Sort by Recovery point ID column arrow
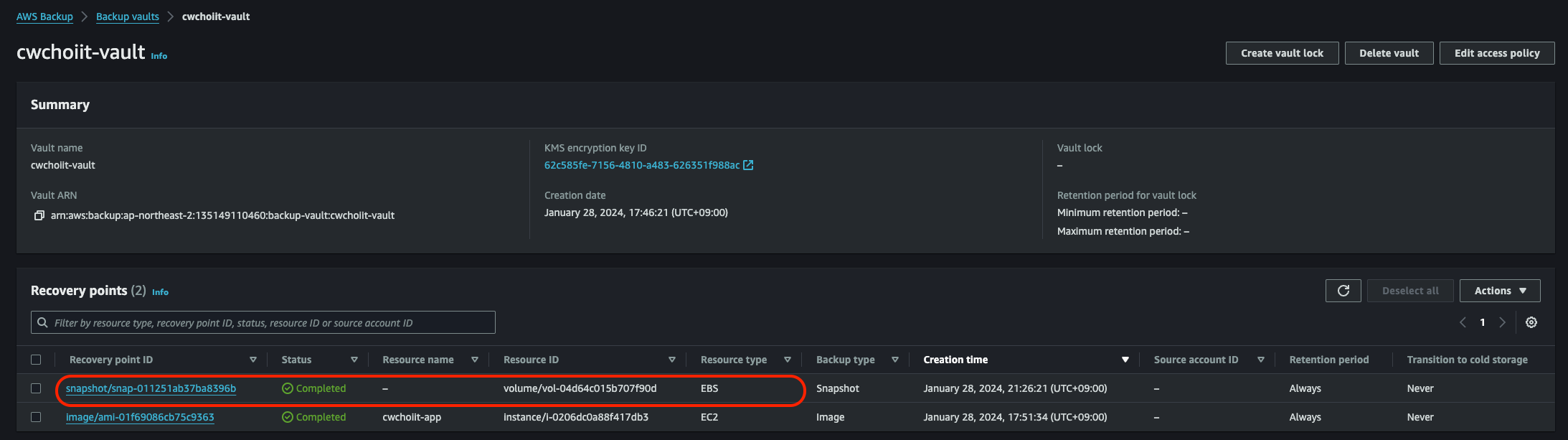Viewport: 1568px width, 440px height. [x=253, y=360]
